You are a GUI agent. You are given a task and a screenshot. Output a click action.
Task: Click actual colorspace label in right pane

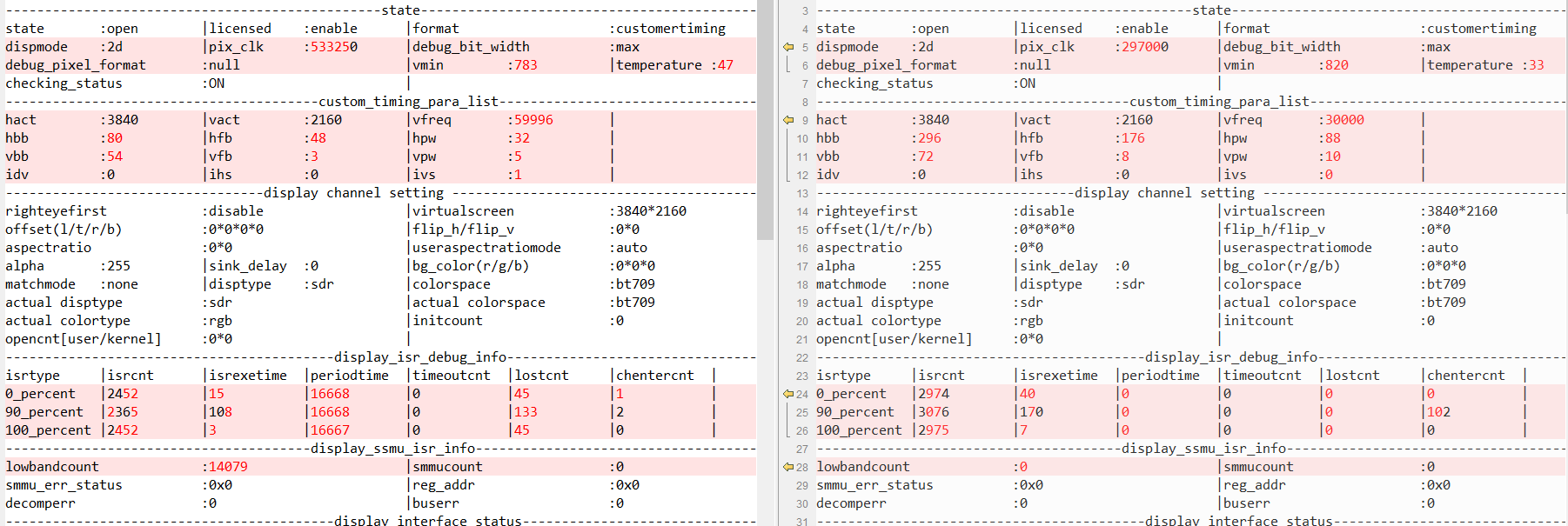click(x=1290, y=303)
